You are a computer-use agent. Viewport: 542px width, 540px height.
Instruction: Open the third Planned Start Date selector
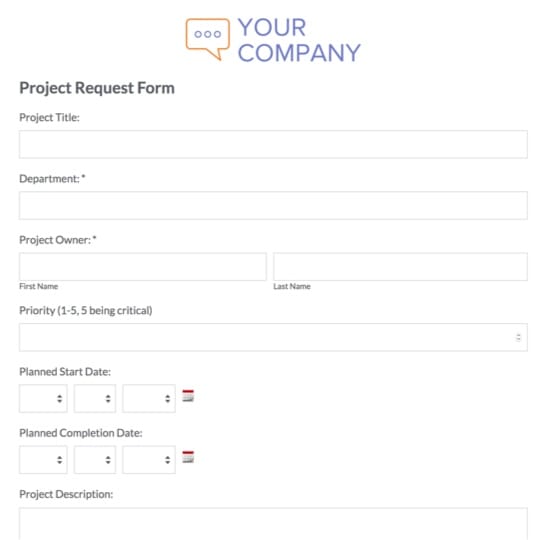[x=149, y=399]
